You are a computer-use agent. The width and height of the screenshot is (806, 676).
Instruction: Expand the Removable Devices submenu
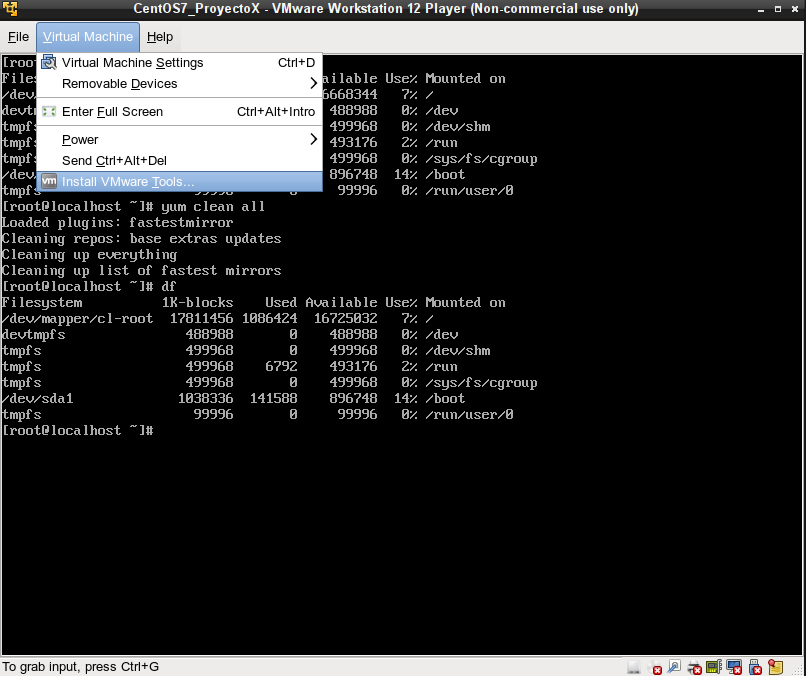click(179, 83)
